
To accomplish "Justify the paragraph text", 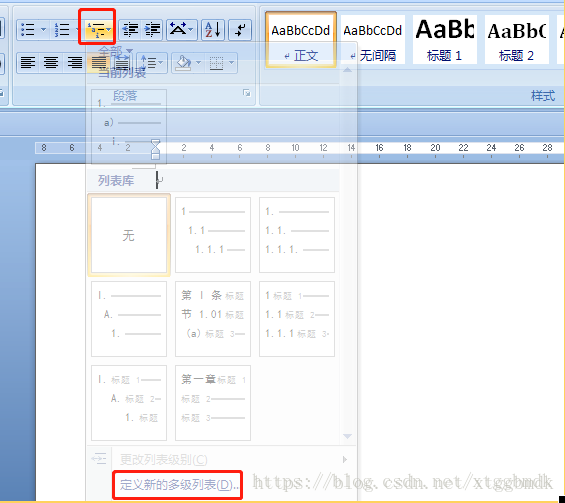I will (98, 63).
